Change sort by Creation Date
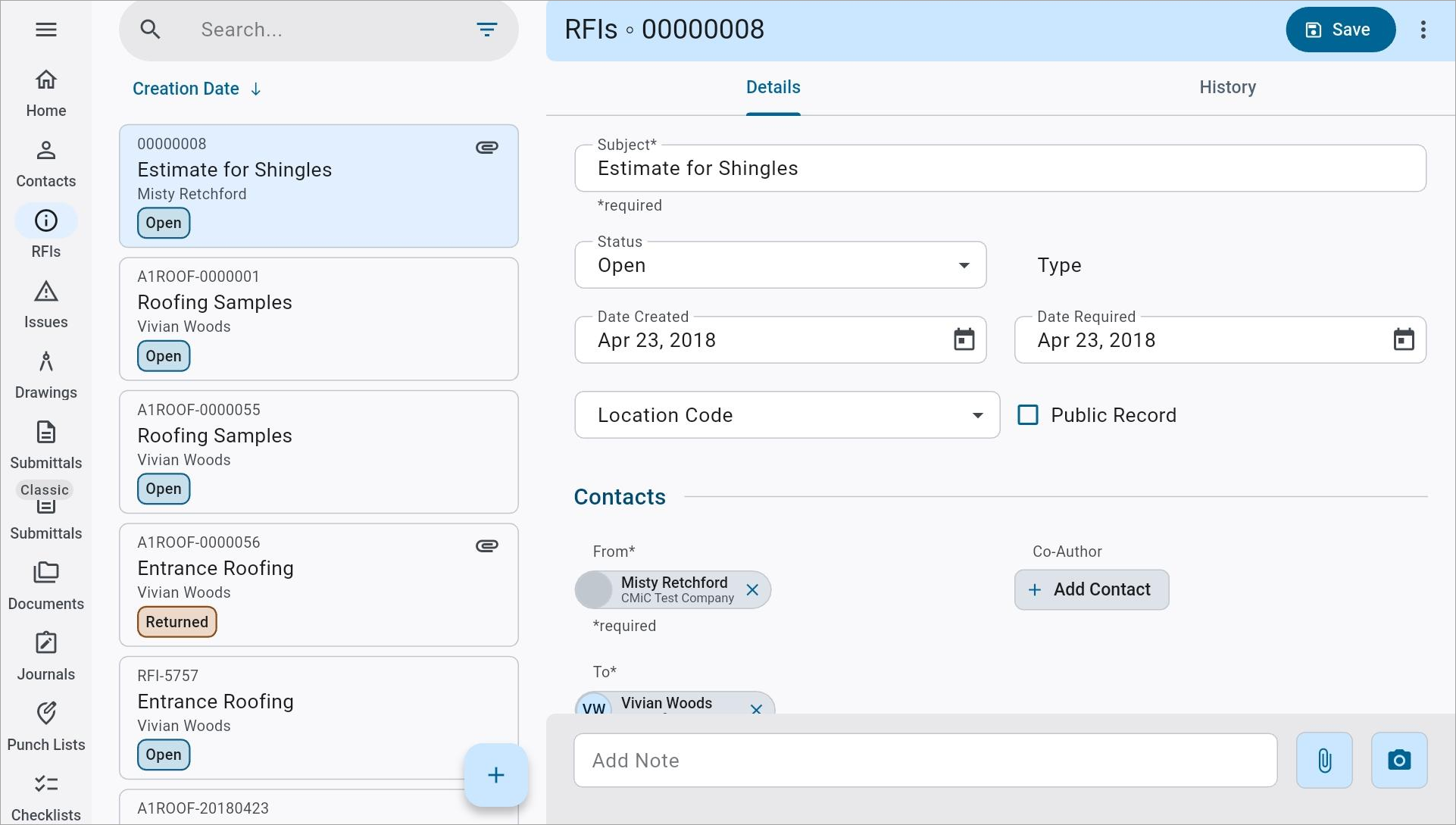The height and width of the screenshot is (825, 1456). (x=186, y=89)
